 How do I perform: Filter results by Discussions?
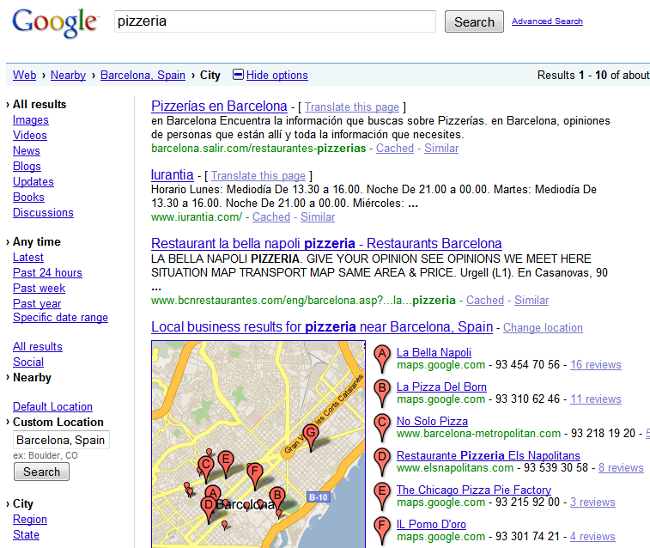pos(43,212)
